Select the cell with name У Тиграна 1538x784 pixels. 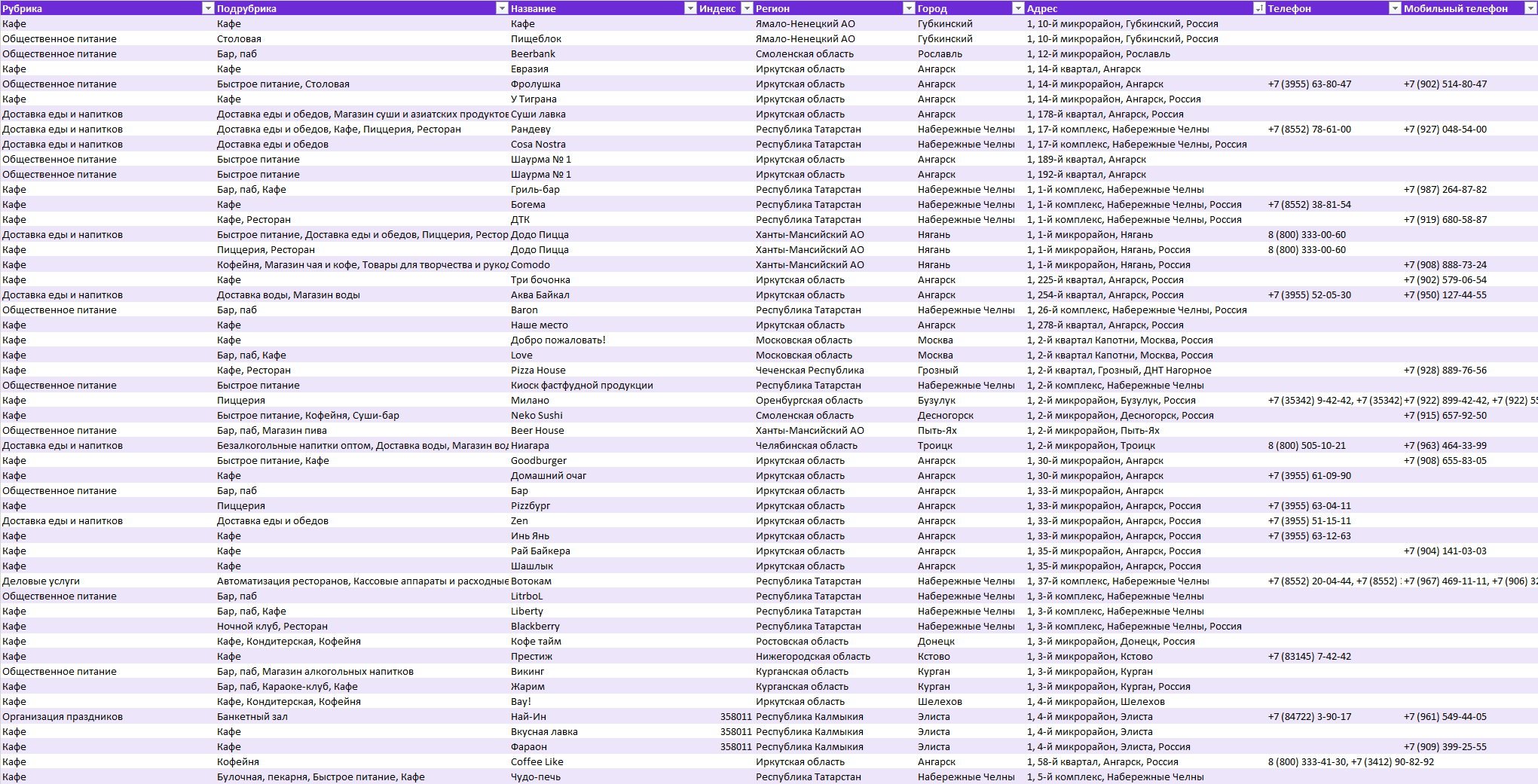(603, 99)
